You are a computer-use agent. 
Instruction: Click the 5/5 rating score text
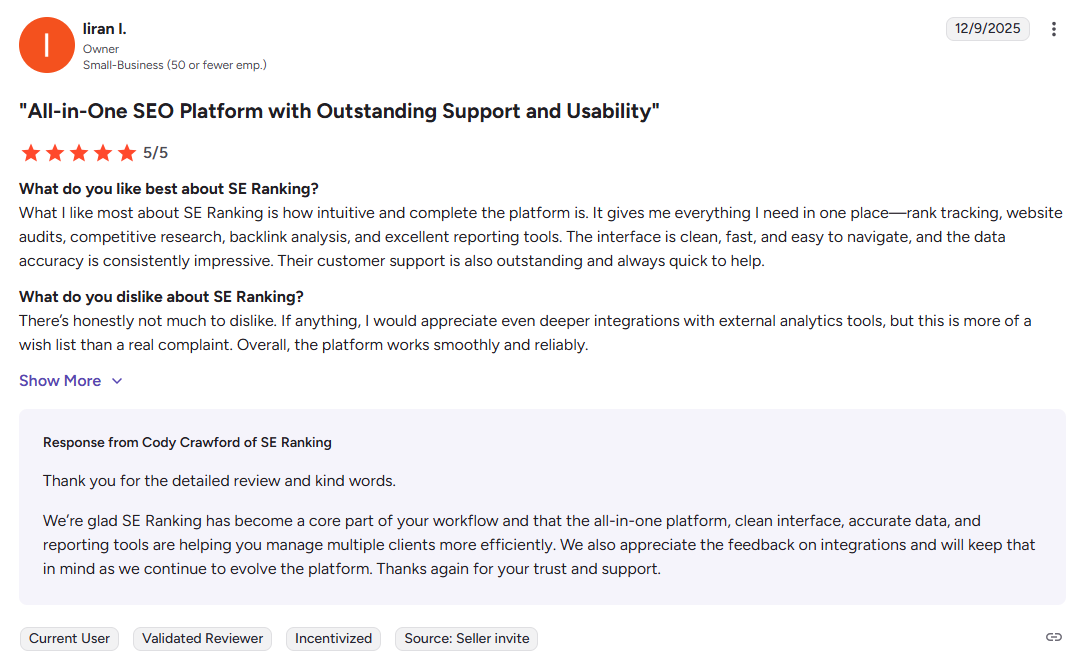coord(156,153)
